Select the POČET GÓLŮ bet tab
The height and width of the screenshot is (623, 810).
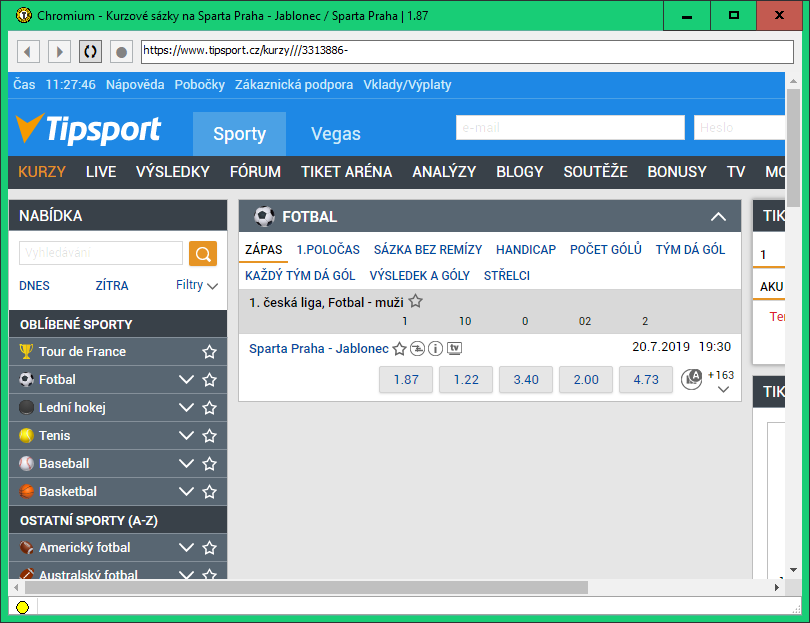point(606,250)
